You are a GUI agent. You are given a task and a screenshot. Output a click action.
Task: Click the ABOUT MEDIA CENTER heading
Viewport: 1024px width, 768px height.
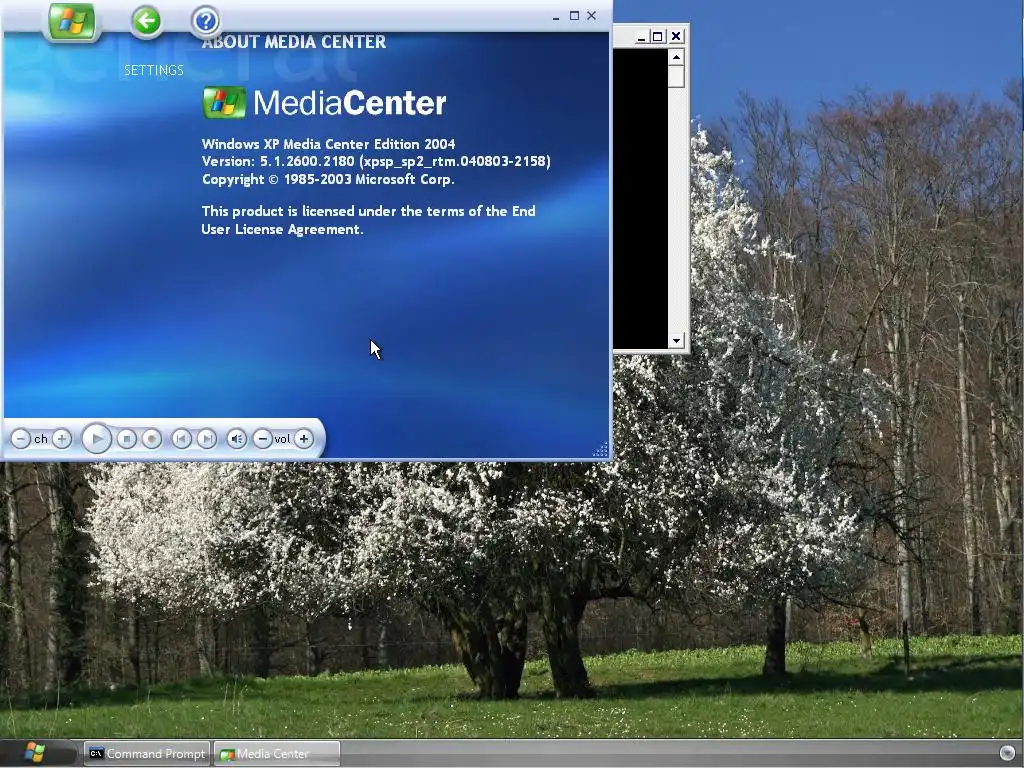tap(294, 42)
